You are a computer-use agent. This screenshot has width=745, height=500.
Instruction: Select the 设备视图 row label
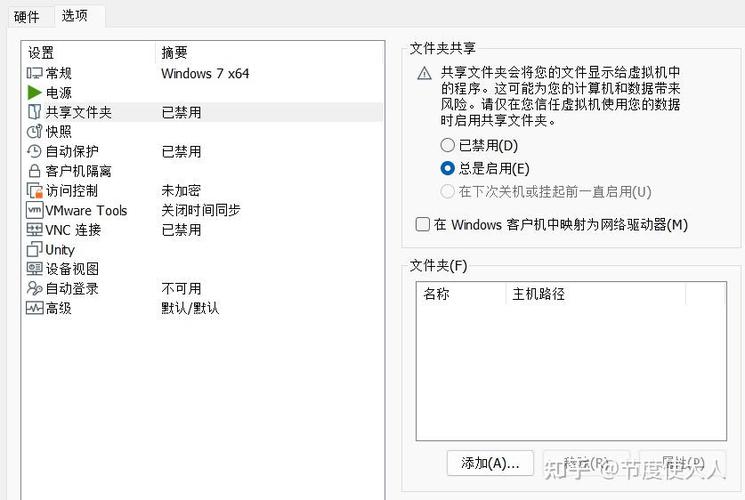72,269
